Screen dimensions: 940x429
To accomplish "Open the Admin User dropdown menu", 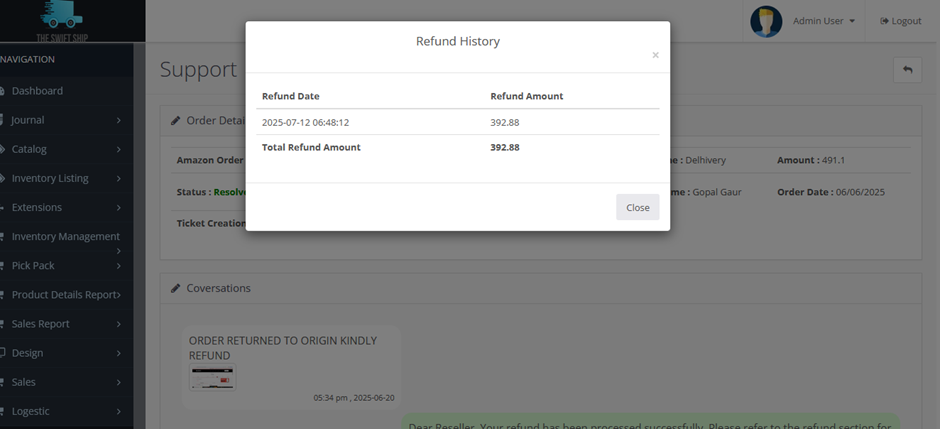I will point(823,21).
